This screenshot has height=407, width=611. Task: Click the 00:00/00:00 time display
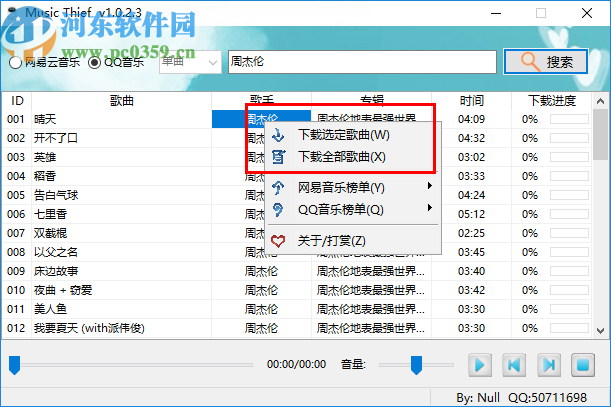296,365
